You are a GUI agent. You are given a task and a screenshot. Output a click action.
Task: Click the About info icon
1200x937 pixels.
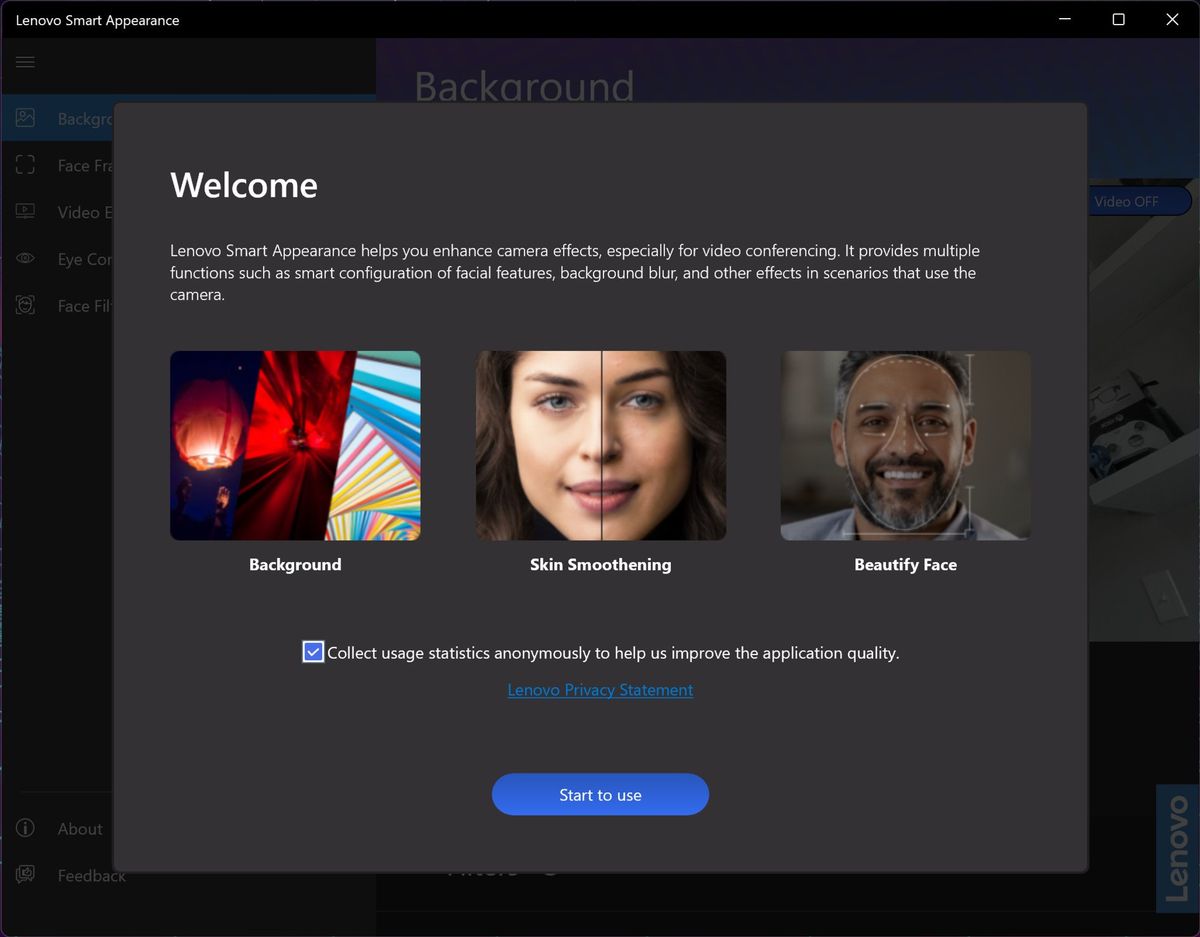(x=25, y=828)
